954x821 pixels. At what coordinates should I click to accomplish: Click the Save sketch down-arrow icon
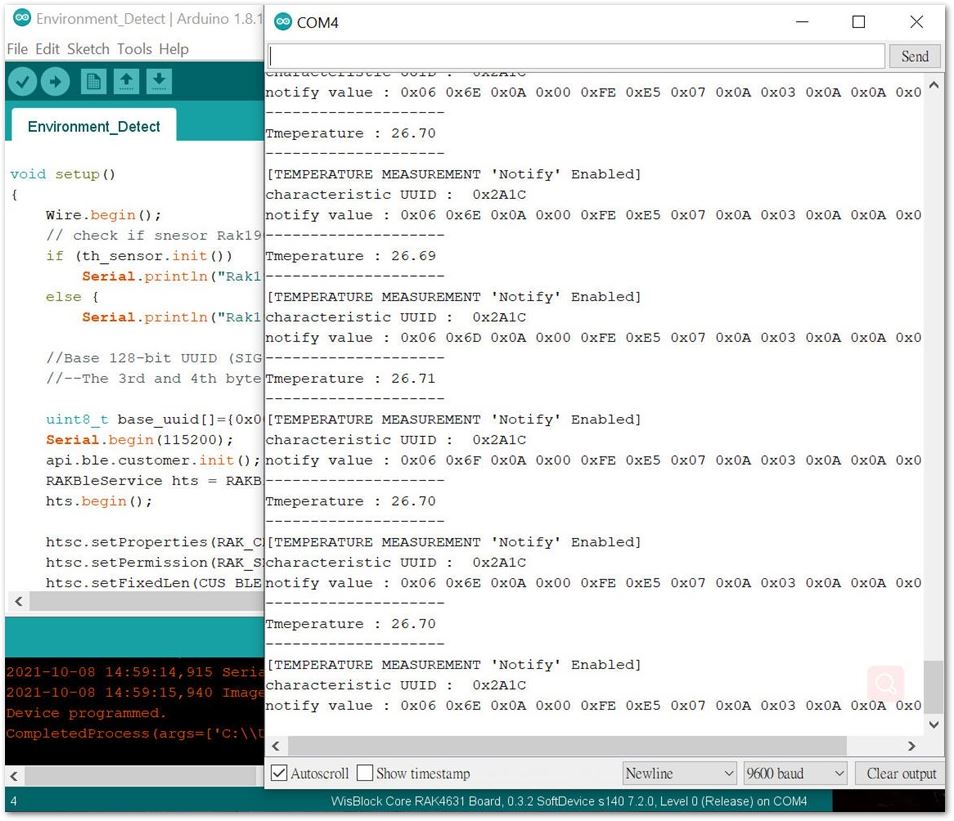(x=159, y=82)
